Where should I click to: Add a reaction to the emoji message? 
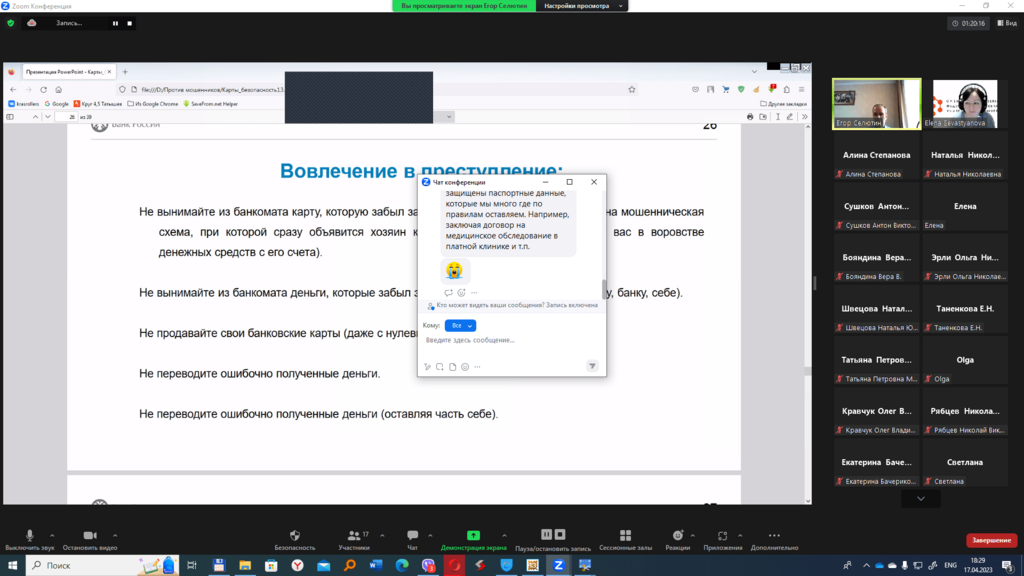point(461,293)
